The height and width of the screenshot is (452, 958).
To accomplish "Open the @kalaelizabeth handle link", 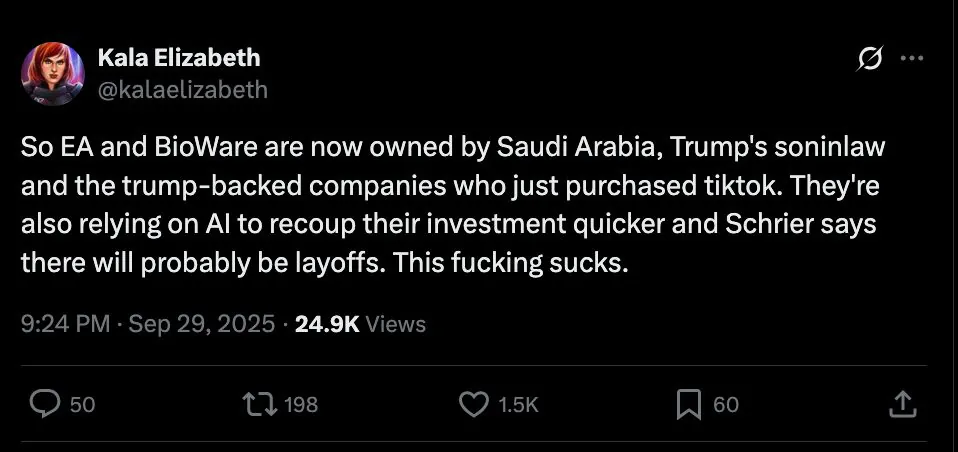I will point(183,89).
